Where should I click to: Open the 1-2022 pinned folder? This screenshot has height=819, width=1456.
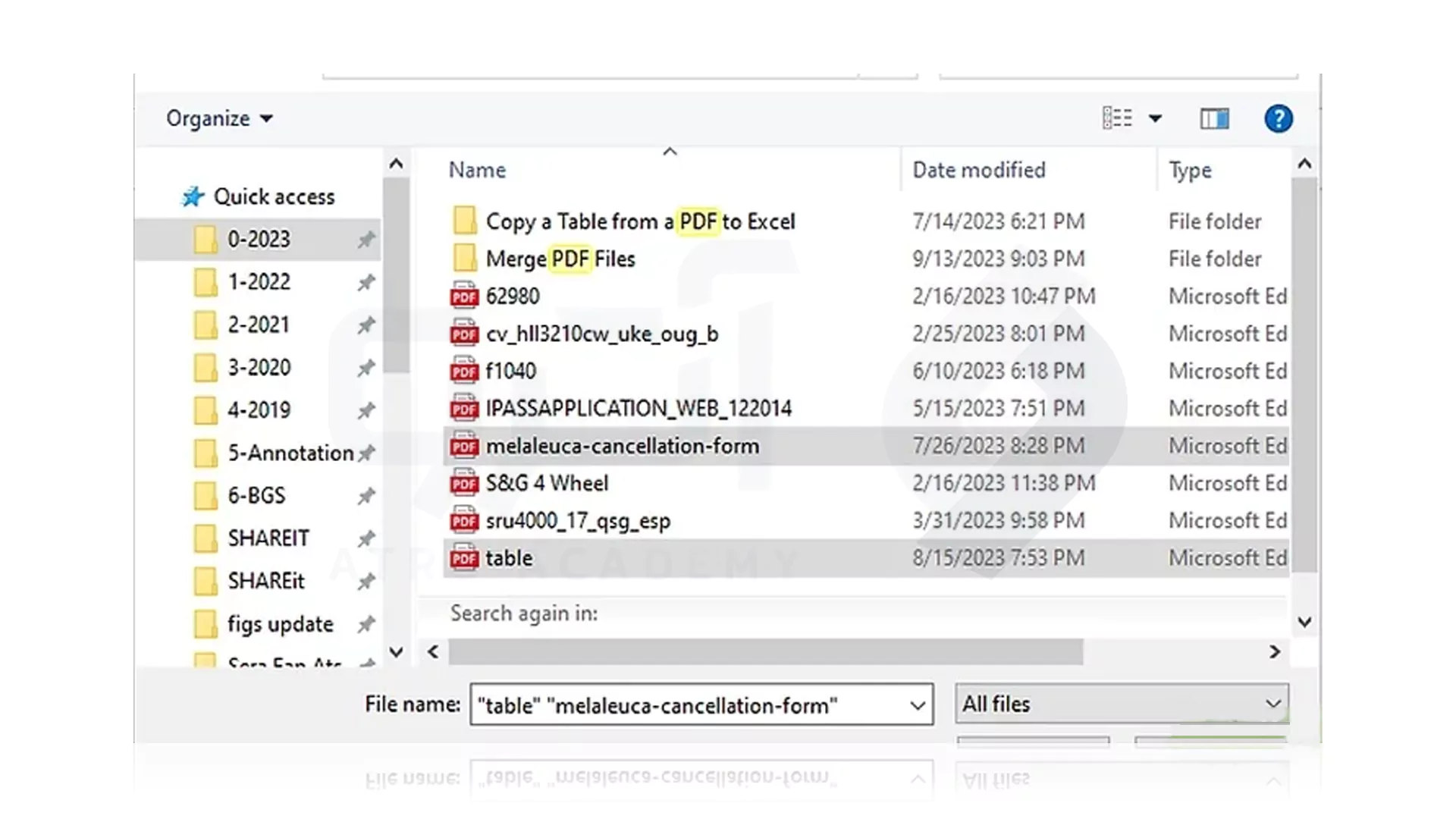coord(259,281)
